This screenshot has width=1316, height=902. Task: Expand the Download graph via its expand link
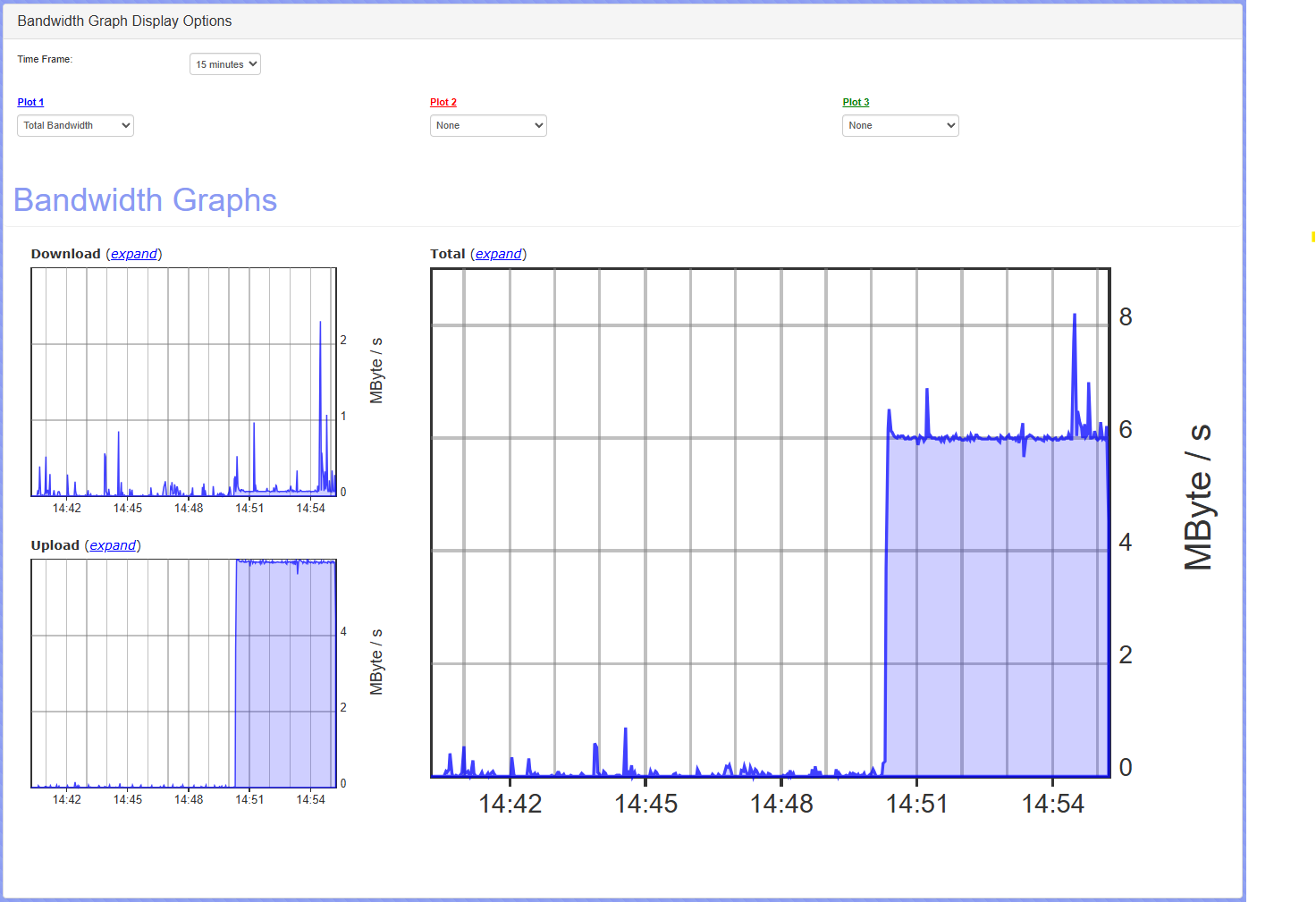tap(134, 254)
